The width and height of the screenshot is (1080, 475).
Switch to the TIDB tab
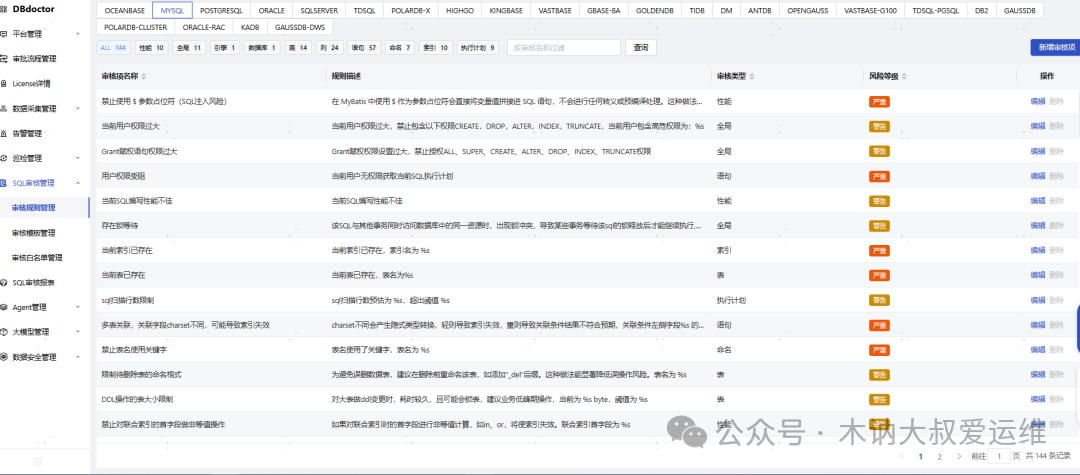[x=696, y=11]
